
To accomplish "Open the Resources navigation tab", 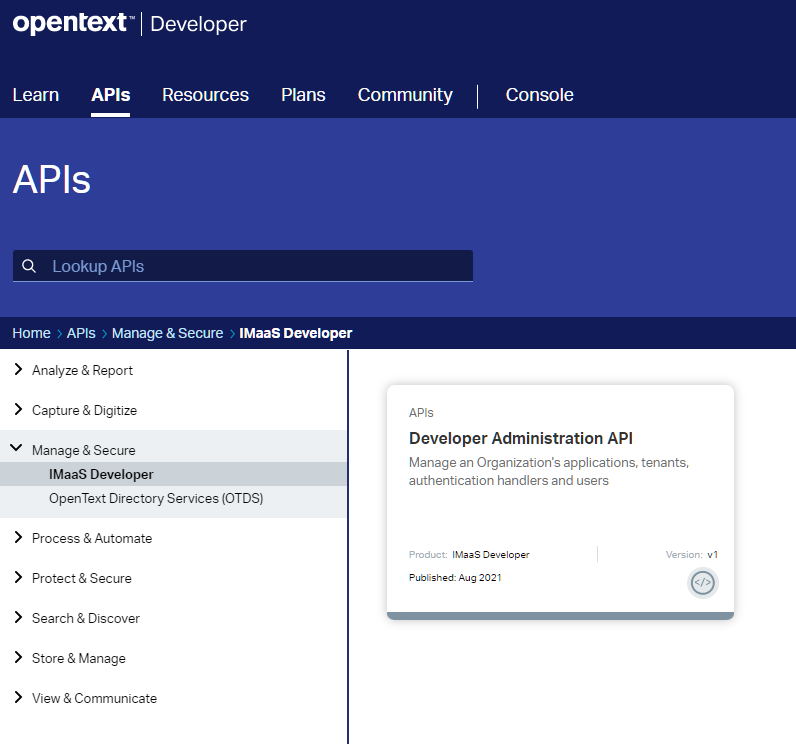I will click(205, 95).
